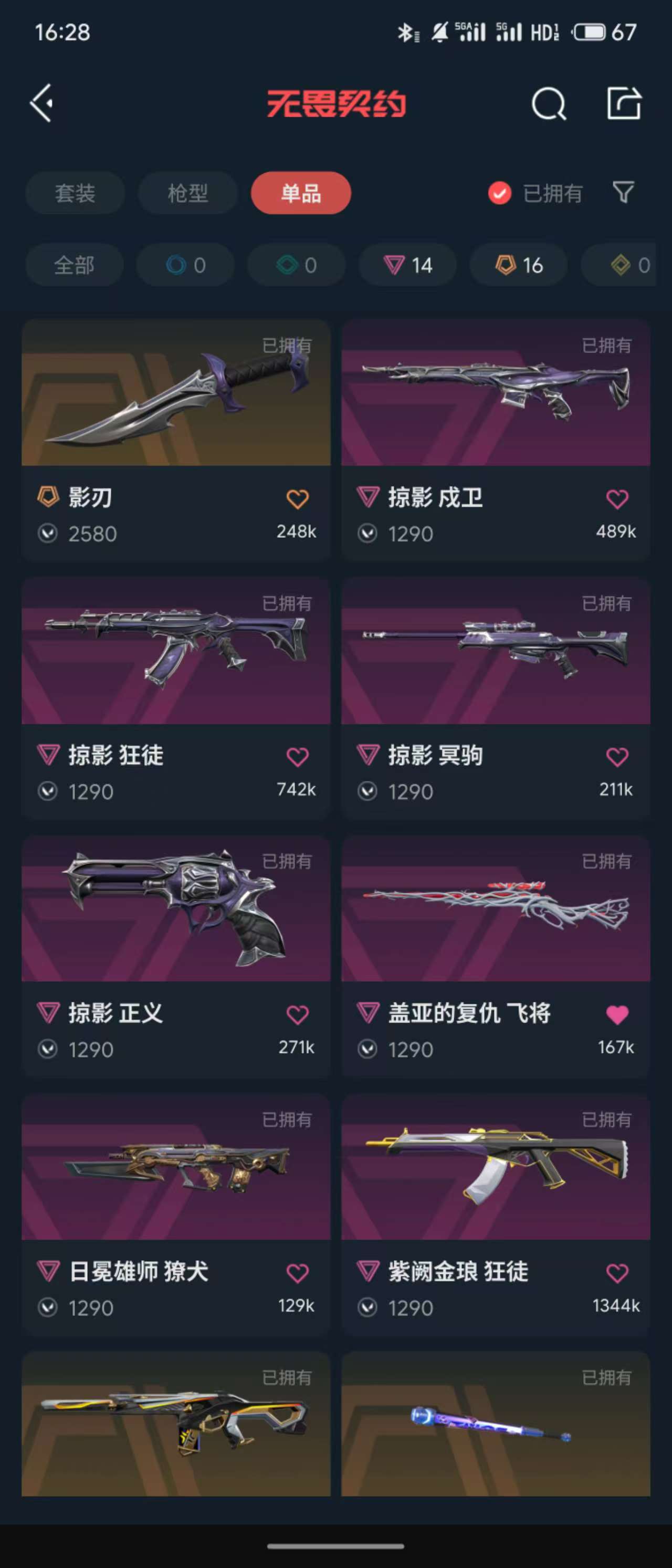Tap the back arrow icon
The height and width of the screenshot is (1568, 672).
[x=41, y=103]
